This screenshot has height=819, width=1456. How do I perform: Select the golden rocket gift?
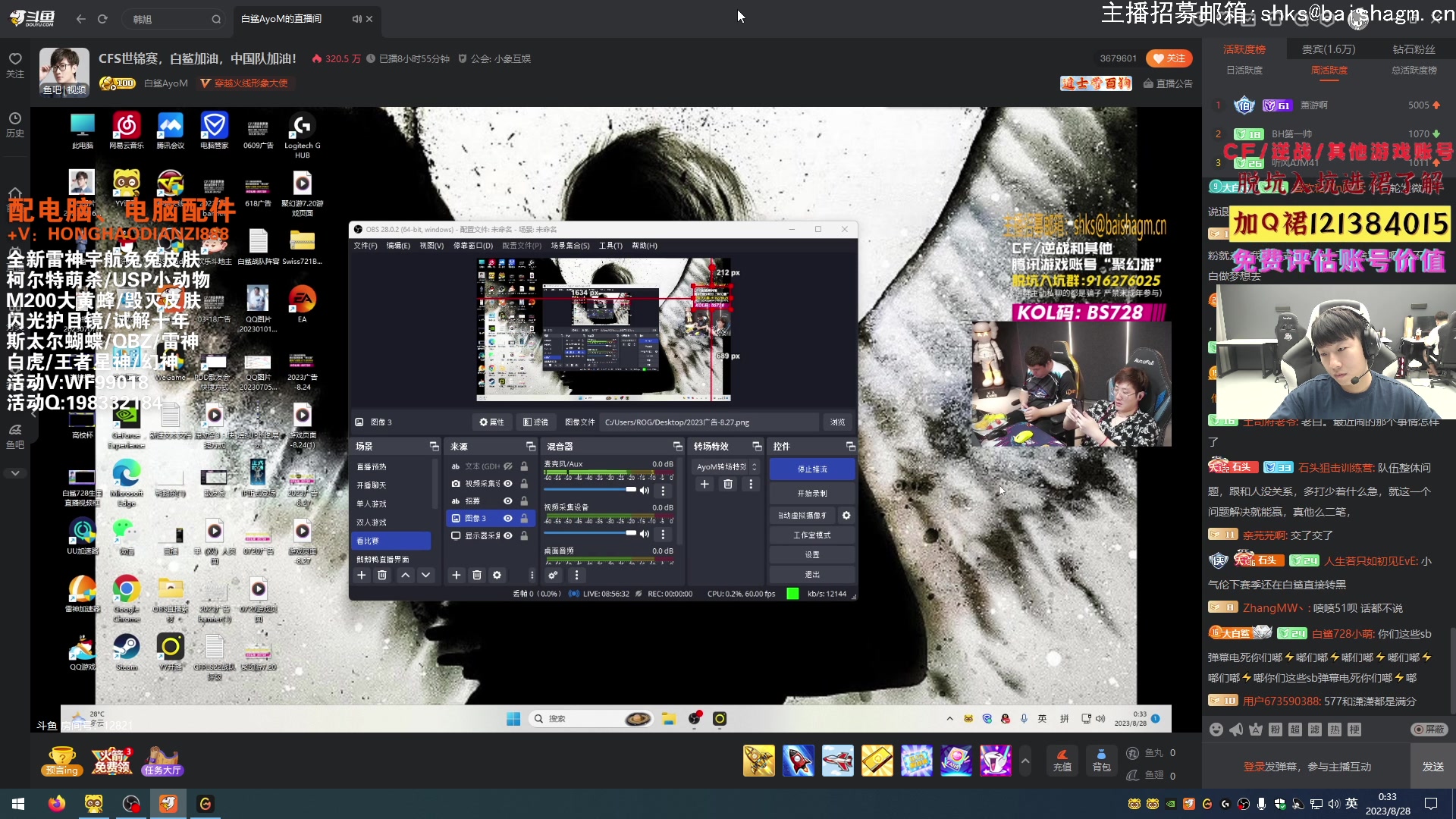(758, 761)
